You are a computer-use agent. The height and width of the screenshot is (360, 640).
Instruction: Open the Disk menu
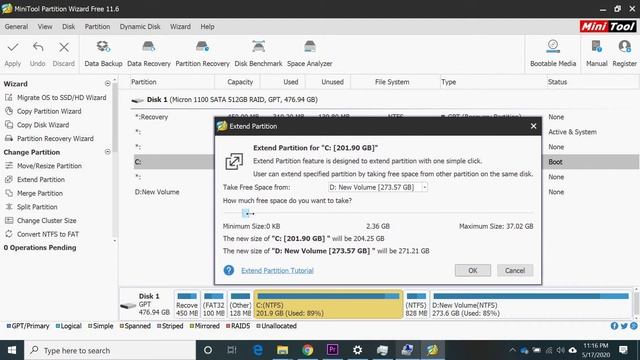click(69, 27)
